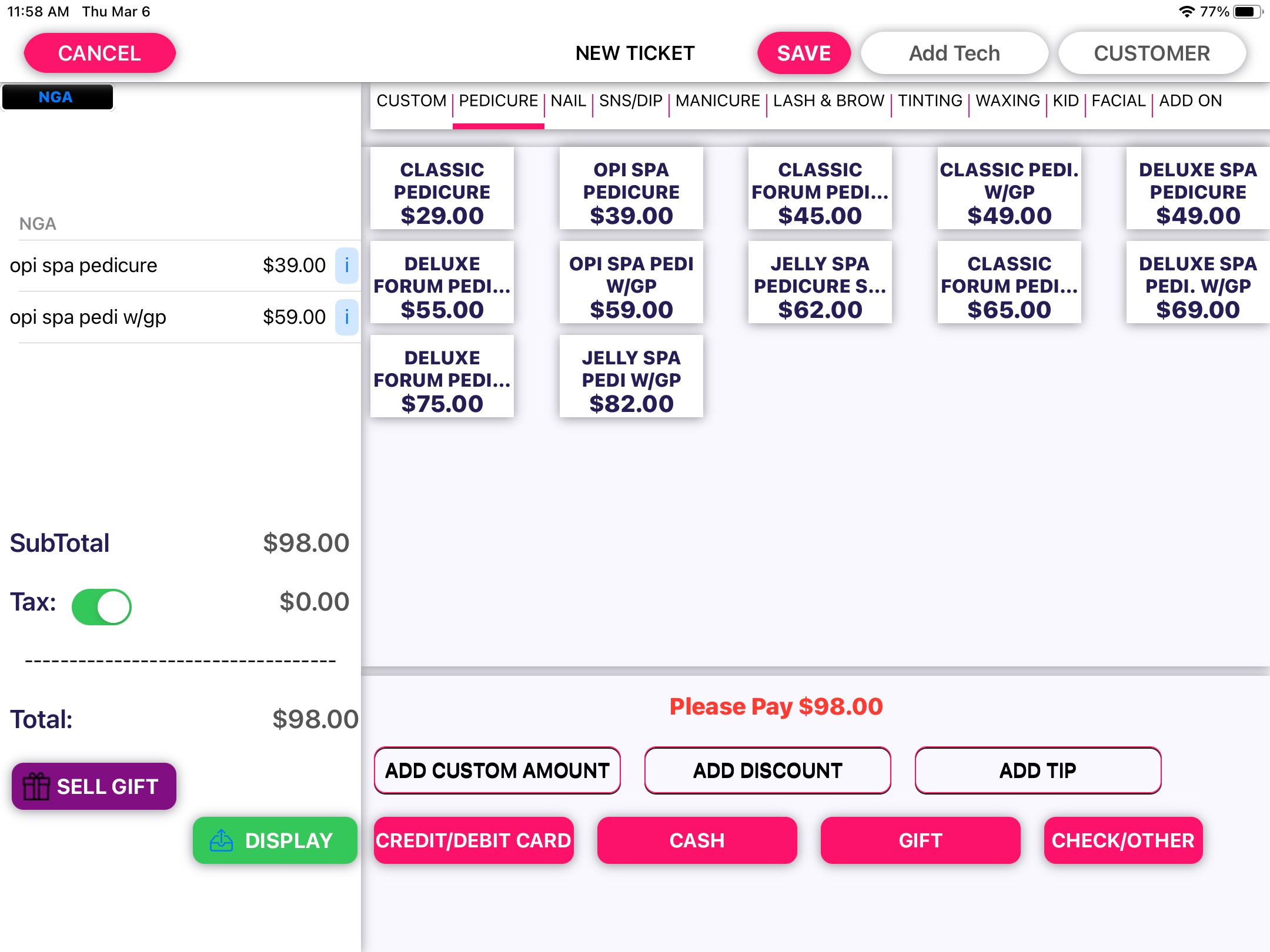Viewport: 1270px width, 952px height.
Task: Click share icon on Display button
Action: [222, 840]
